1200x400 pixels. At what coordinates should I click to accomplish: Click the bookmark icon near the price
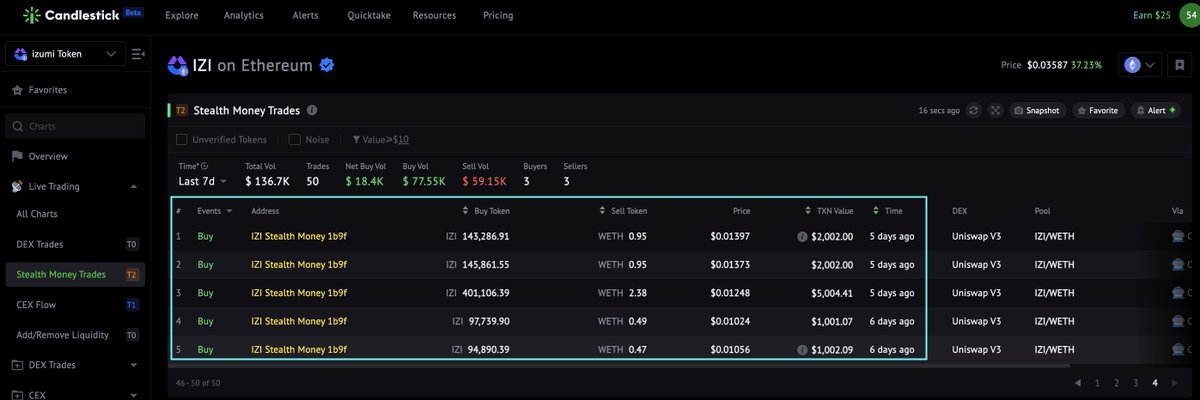coord(1181,65)
